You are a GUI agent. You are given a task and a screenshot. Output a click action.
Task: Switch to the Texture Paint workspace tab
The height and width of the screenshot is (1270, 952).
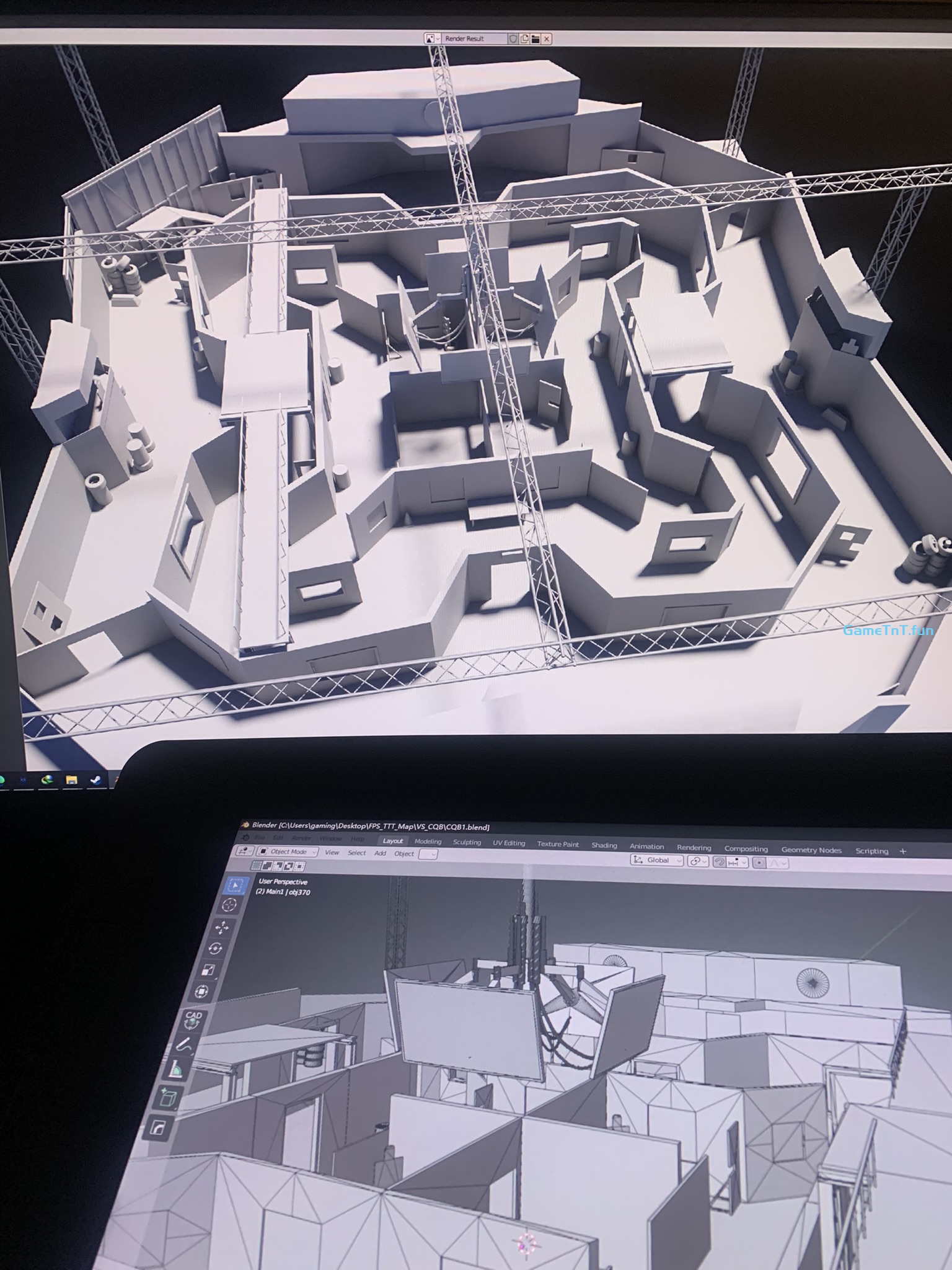click(558, 844)
